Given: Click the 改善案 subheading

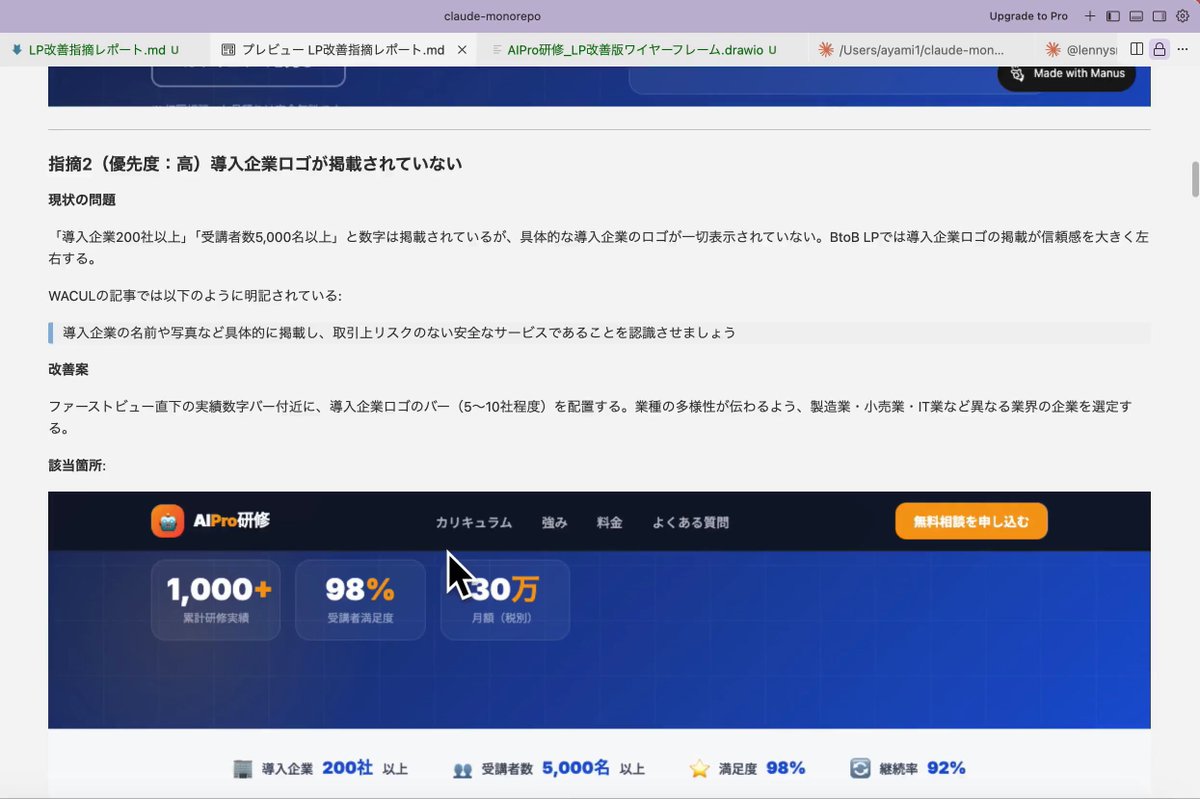Looking at the screenshot, I should click(x=68, y=369).
